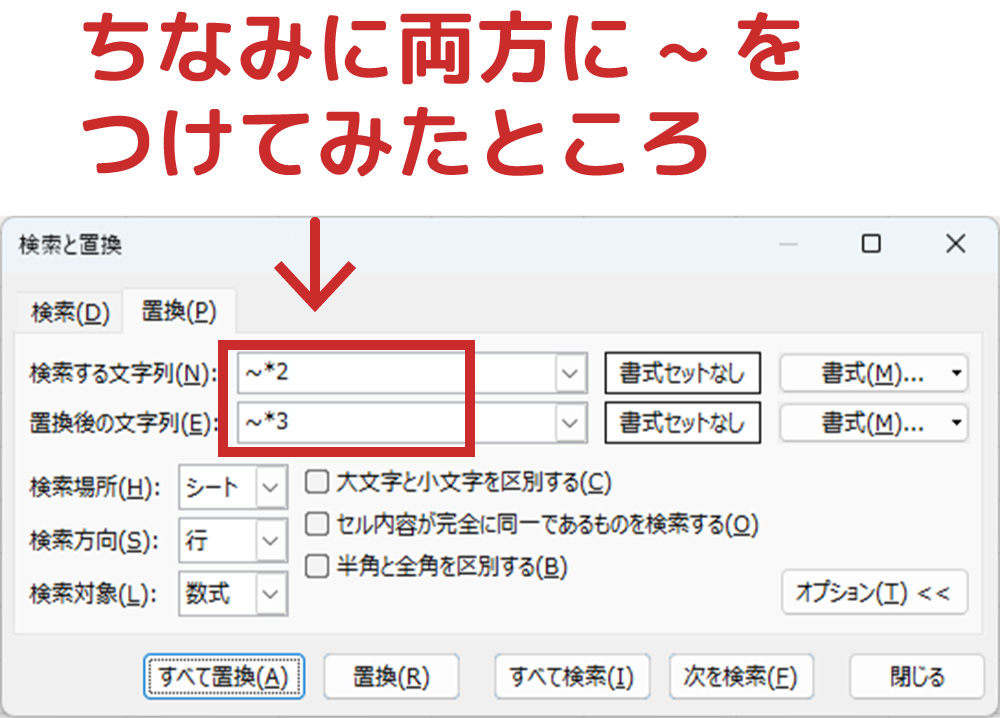Maximize the 検索と置換 dialog window

tap(871, 244)
